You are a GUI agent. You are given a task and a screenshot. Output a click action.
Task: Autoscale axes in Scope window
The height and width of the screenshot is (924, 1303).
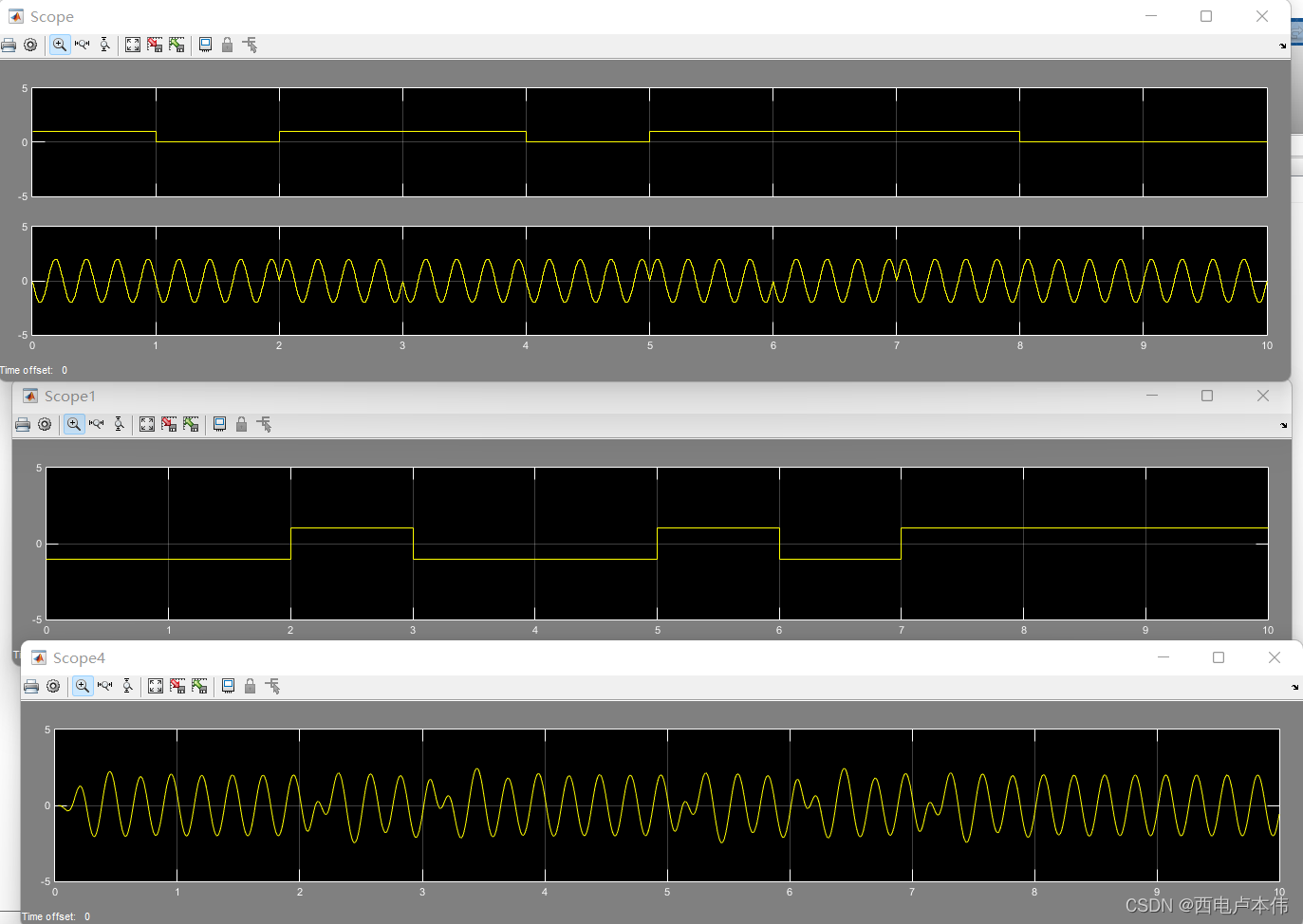click(133, 45)
